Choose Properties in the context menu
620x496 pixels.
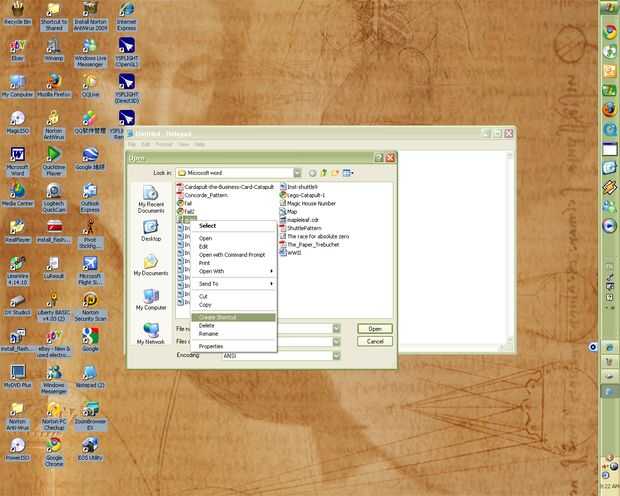tap(233, 346)
